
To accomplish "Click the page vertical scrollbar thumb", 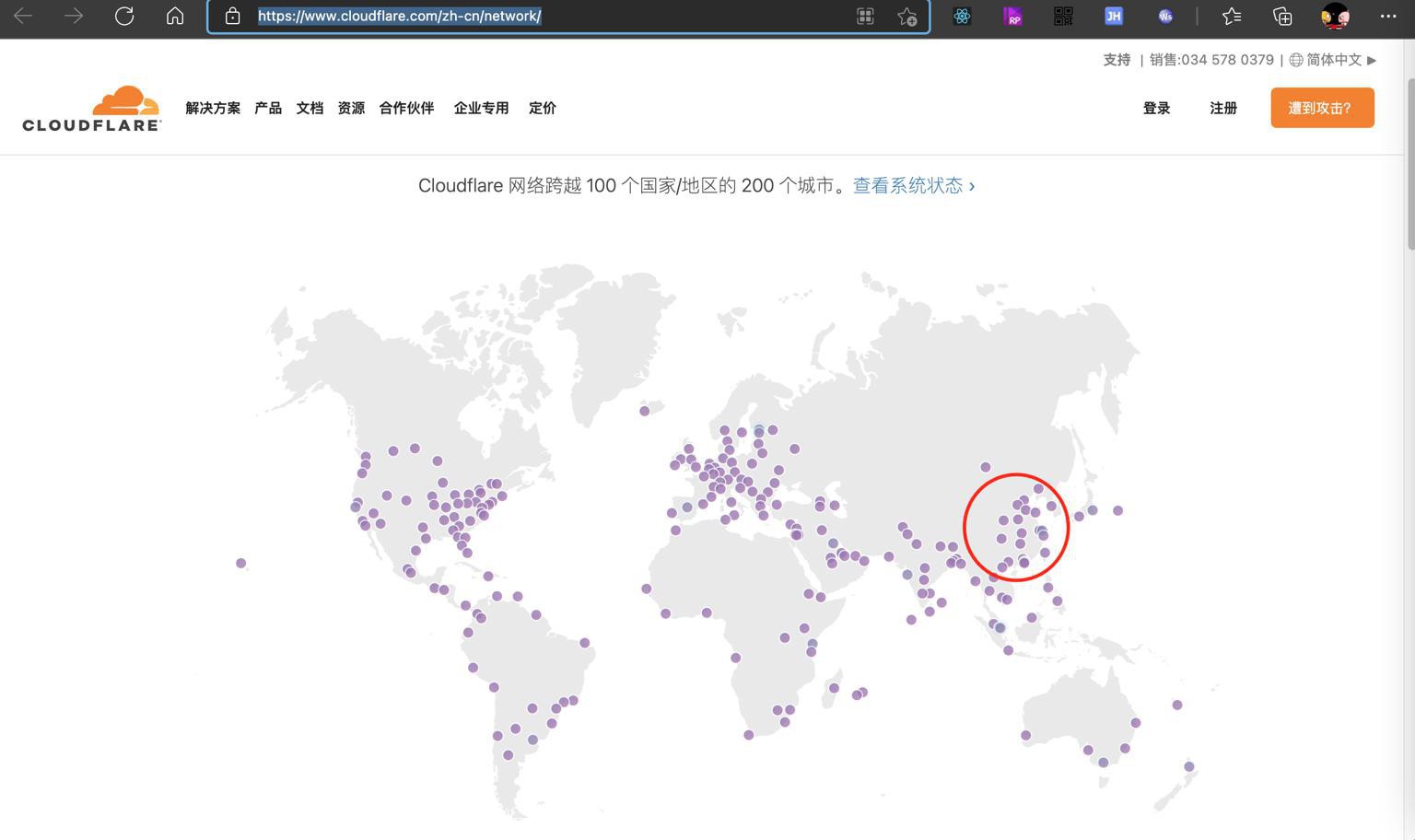I will 1409,163.
